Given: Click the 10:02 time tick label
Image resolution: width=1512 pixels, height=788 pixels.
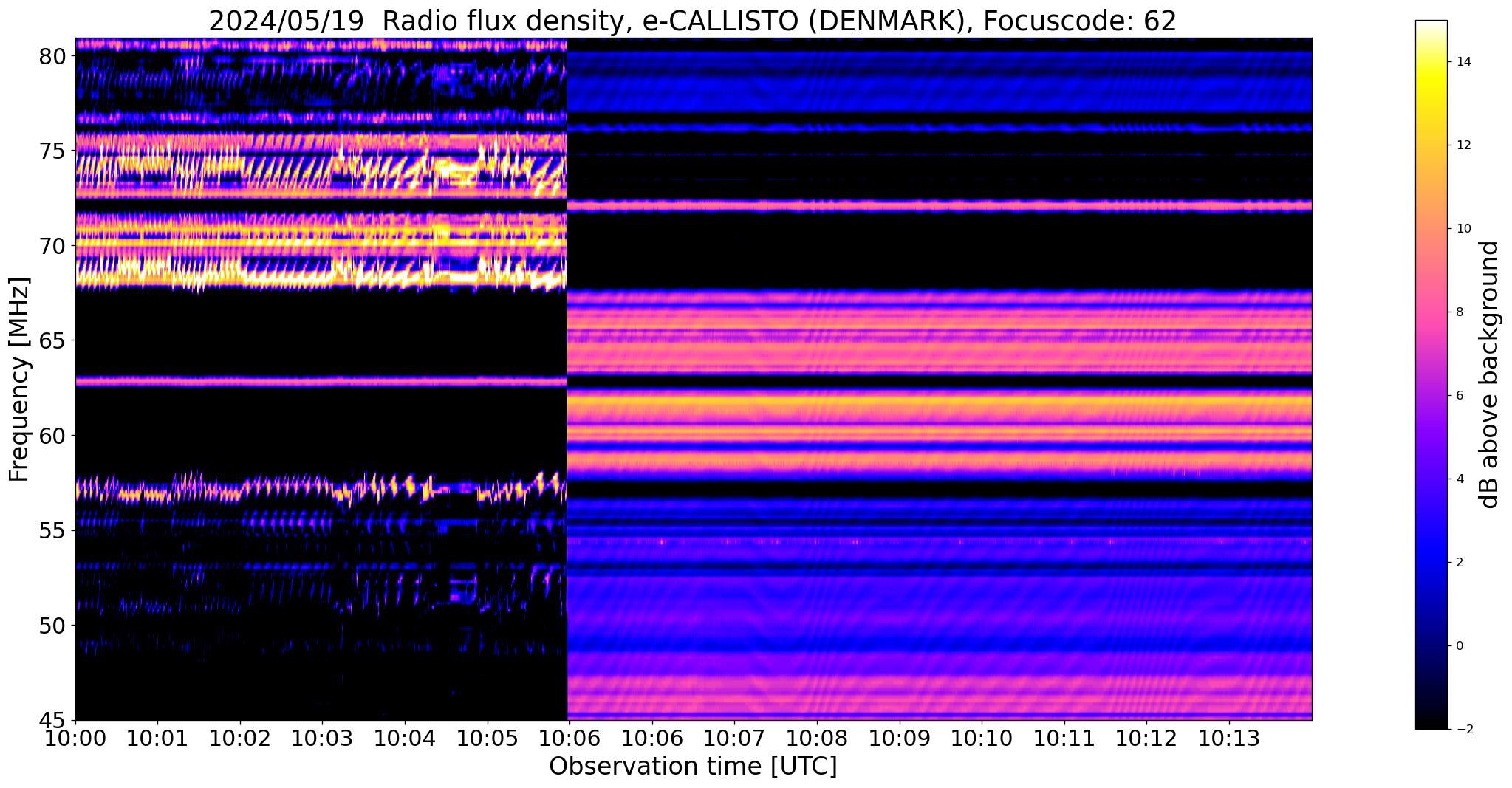Looking at the screenshot, I should 240,739.
